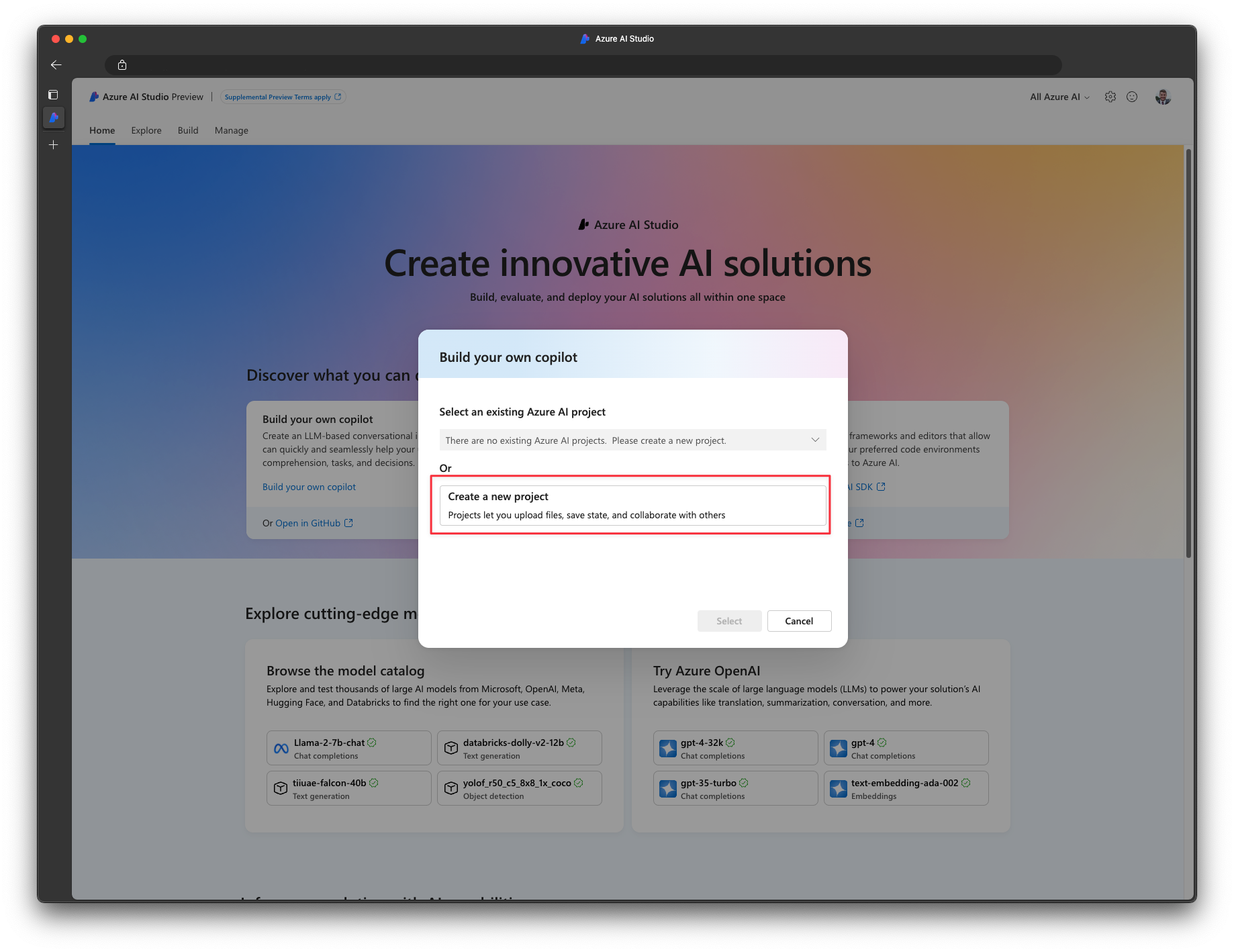1234x952 pixels.
Task: Open the settings gear icon
Action: click(x=1110, y=97)
